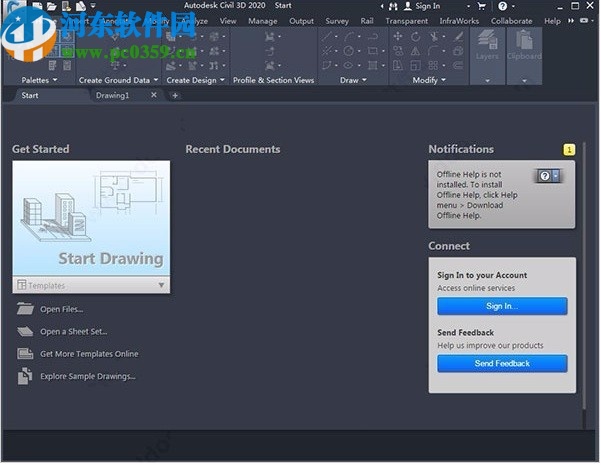Click the yellow notifications count badge

pos(569,150)
